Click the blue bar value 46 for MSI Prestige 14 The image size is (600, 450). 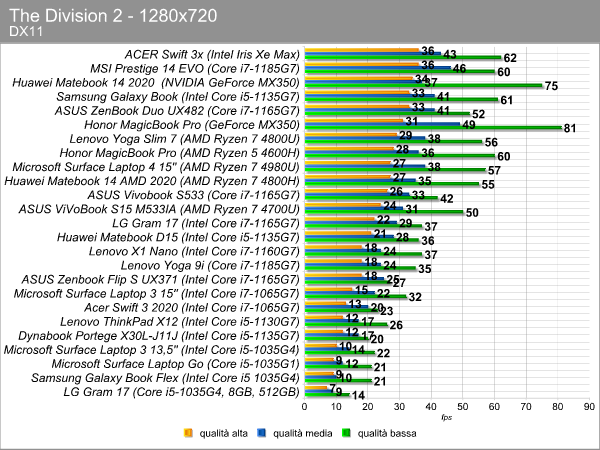(x=459, y=68)
